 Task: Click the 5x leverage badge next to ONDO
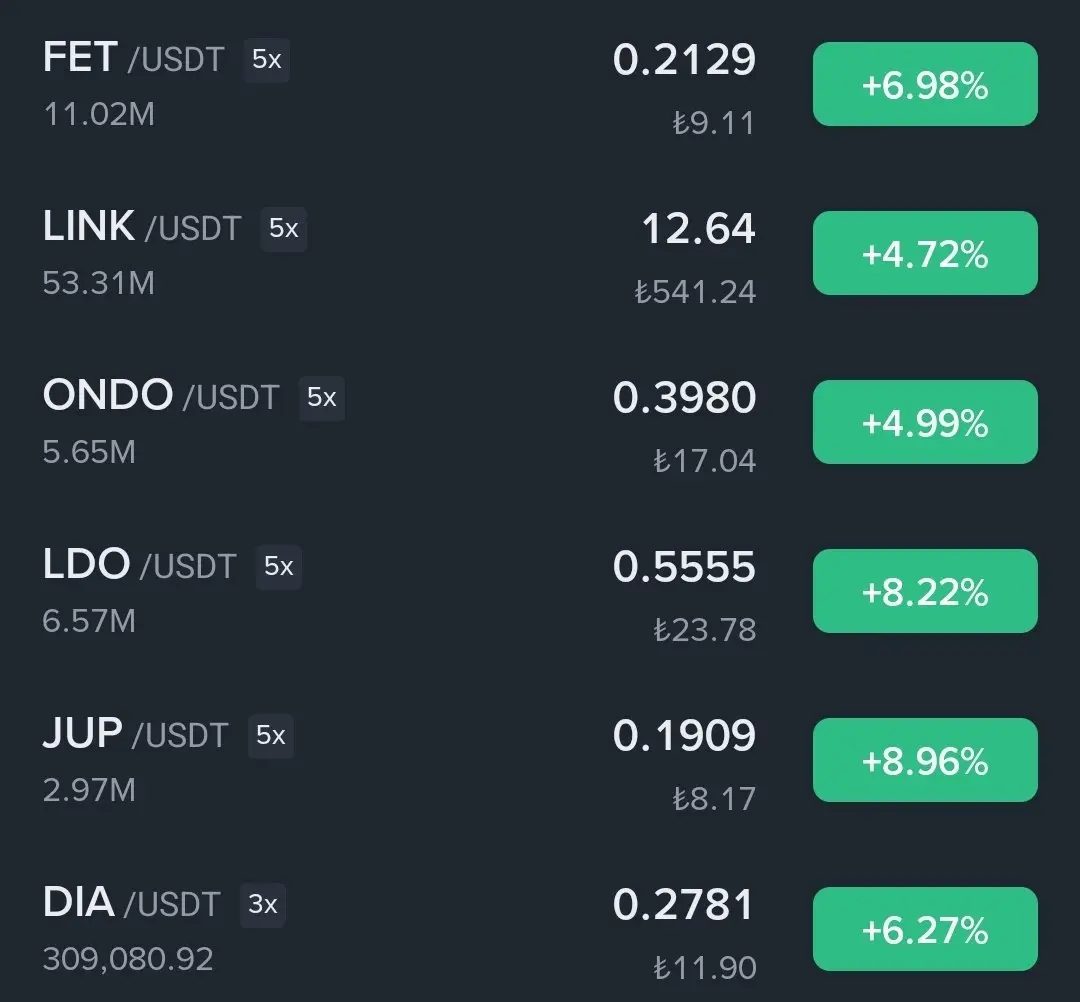tap(321, 398)
